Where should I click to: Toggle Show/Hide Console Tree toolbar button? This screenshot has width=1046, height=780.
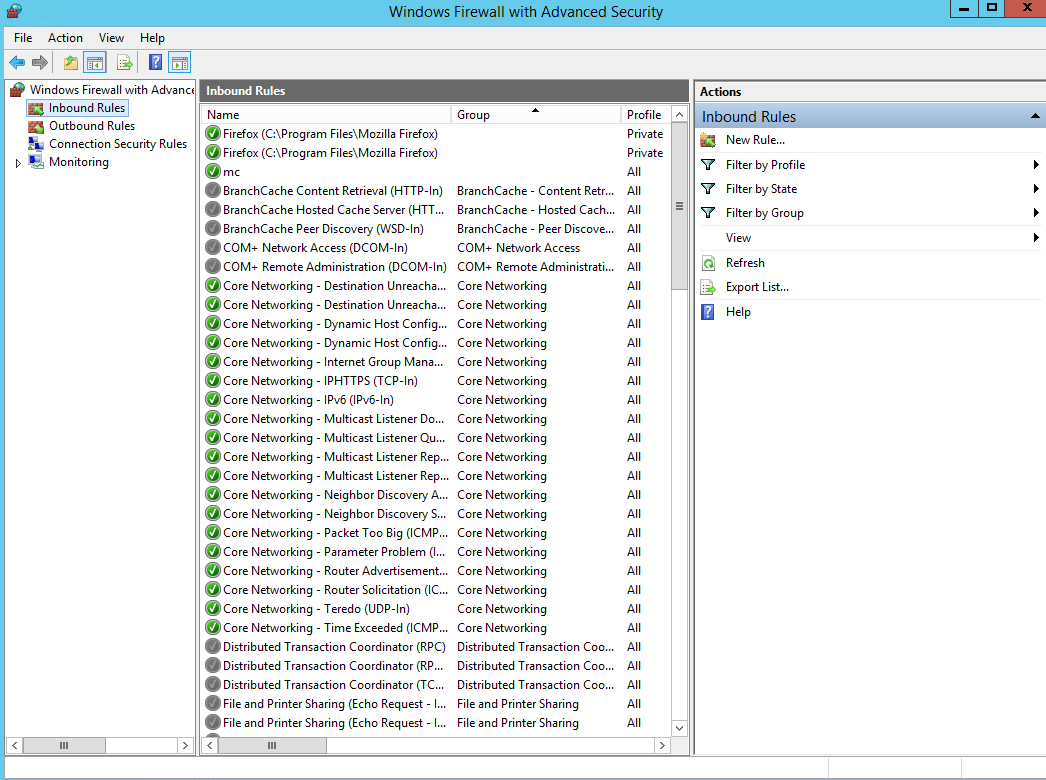tap(95, 63)
